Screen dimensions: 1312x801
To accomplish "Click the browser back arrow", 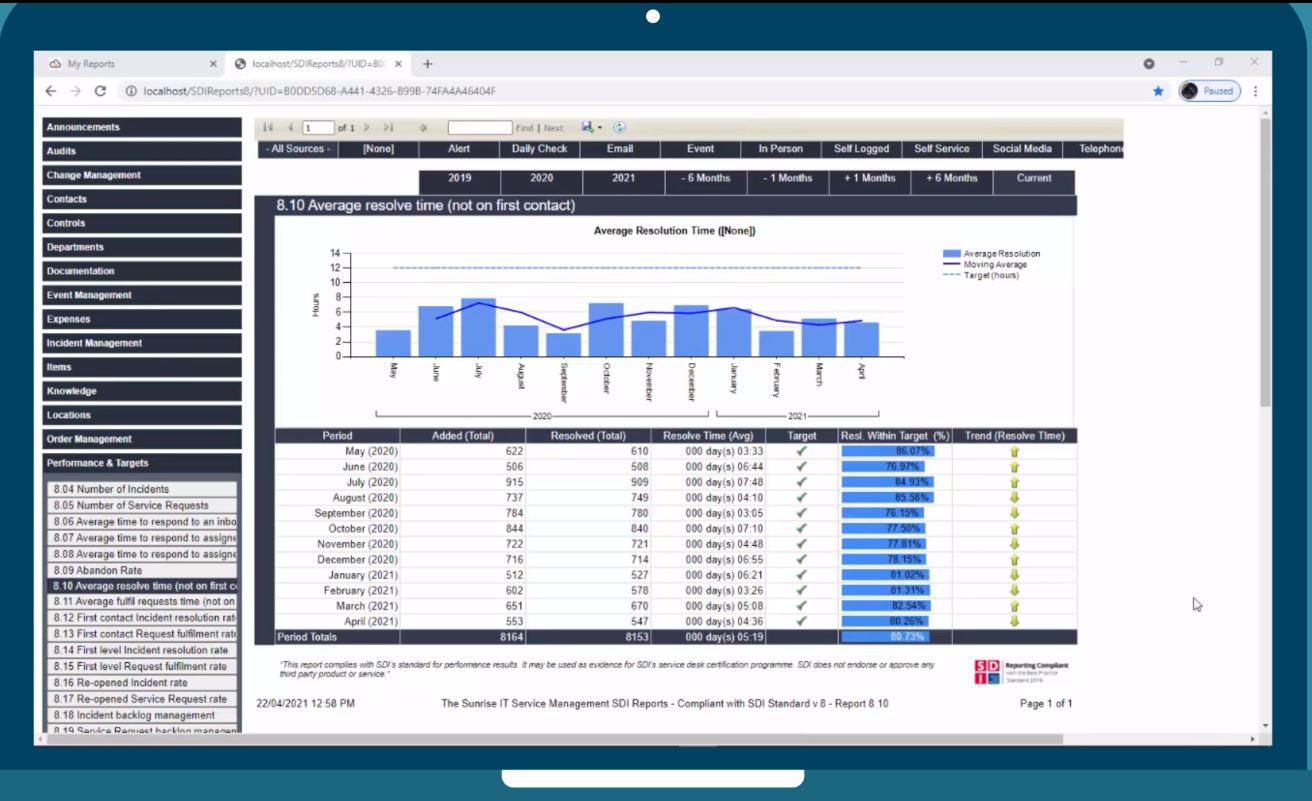I will coord(51,91).
